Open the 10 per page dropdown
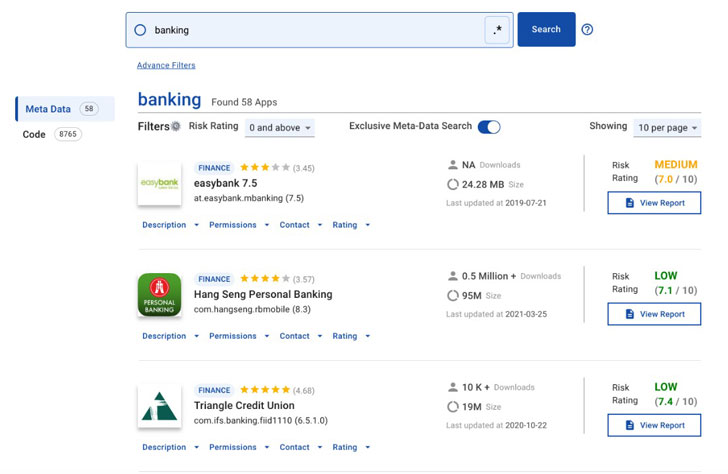This screenshot has width=728, height=474. [x=667, y=128]
